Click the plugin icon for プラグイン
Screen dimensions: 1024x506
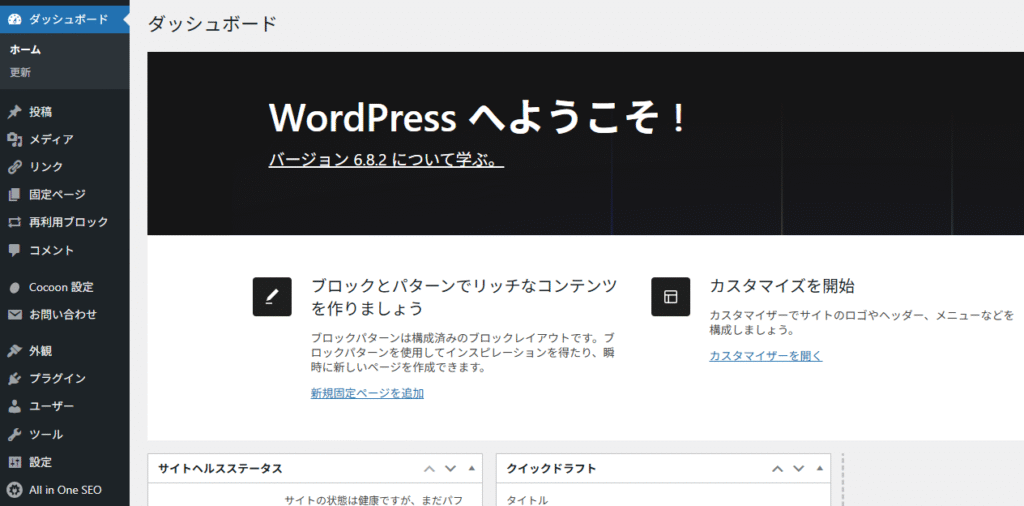coord(14,379)
